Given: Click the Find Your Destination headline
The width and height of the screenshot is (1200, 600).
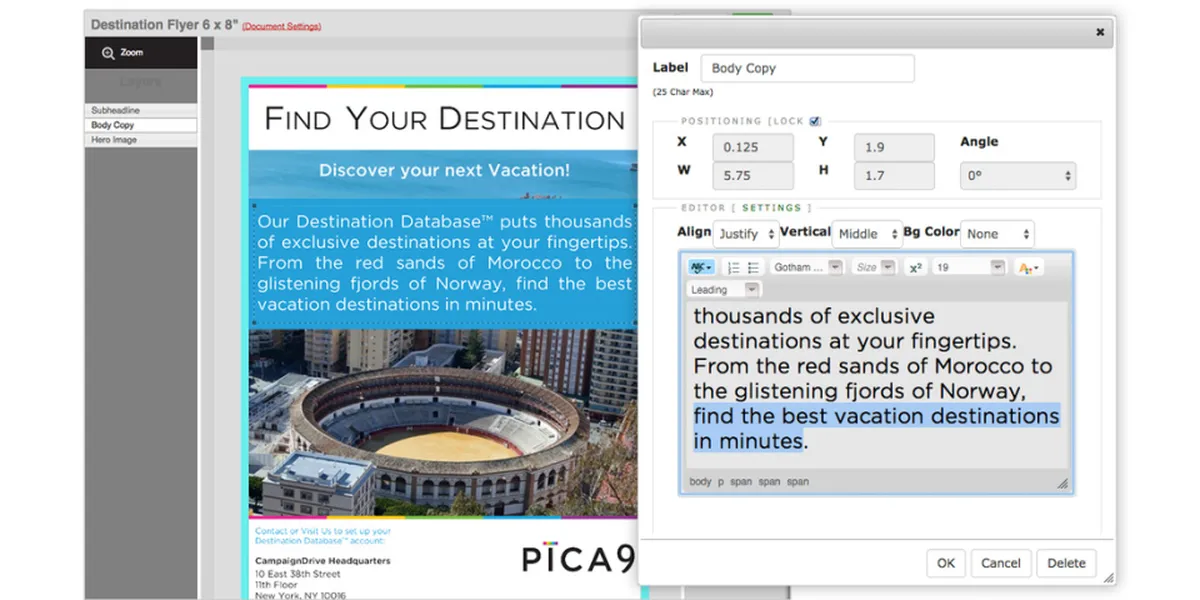Looking at the screenshot, I should [444, 119].
